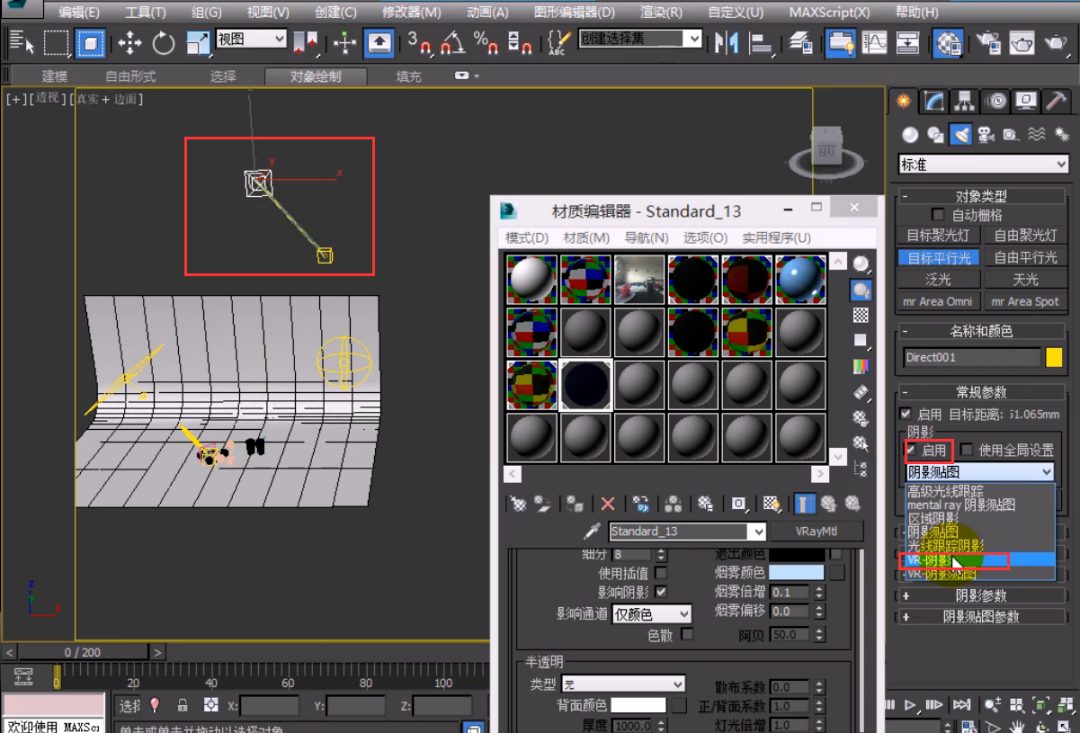
Task: Click the Mirror tool in toolbar
Action: pyautogui.click(x=727, y=43)
